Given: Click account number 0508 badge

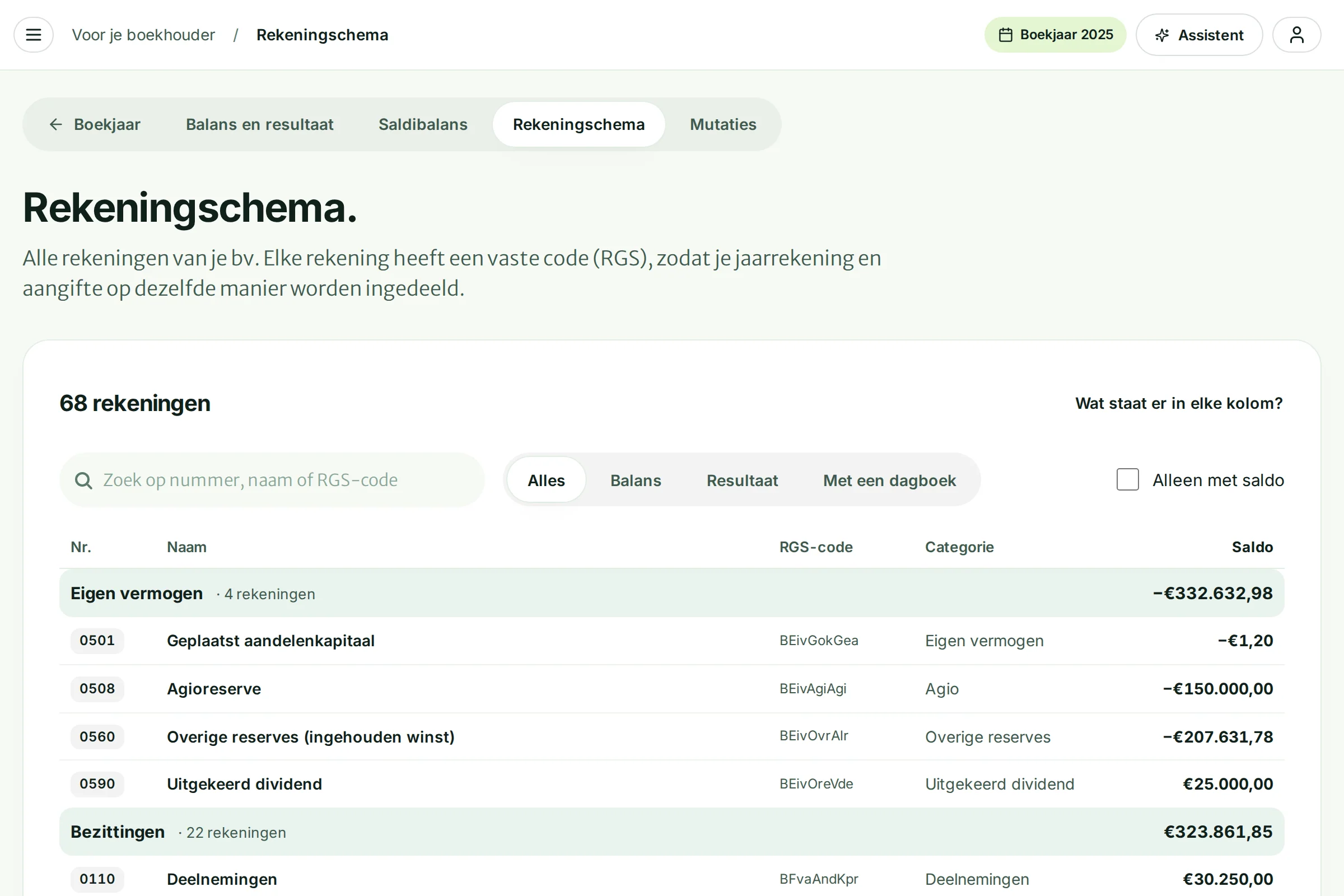Looking at the screenshot, I should tap(97, 689).
